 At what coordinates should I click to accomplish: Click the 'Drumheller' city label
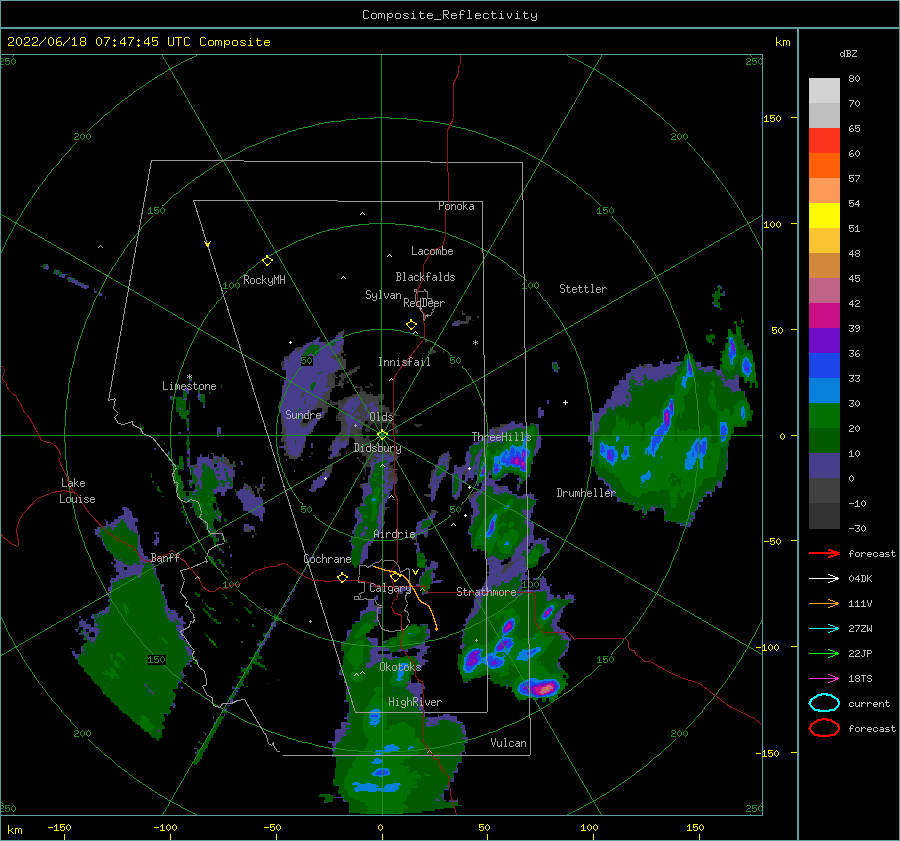tap(585, 493)
